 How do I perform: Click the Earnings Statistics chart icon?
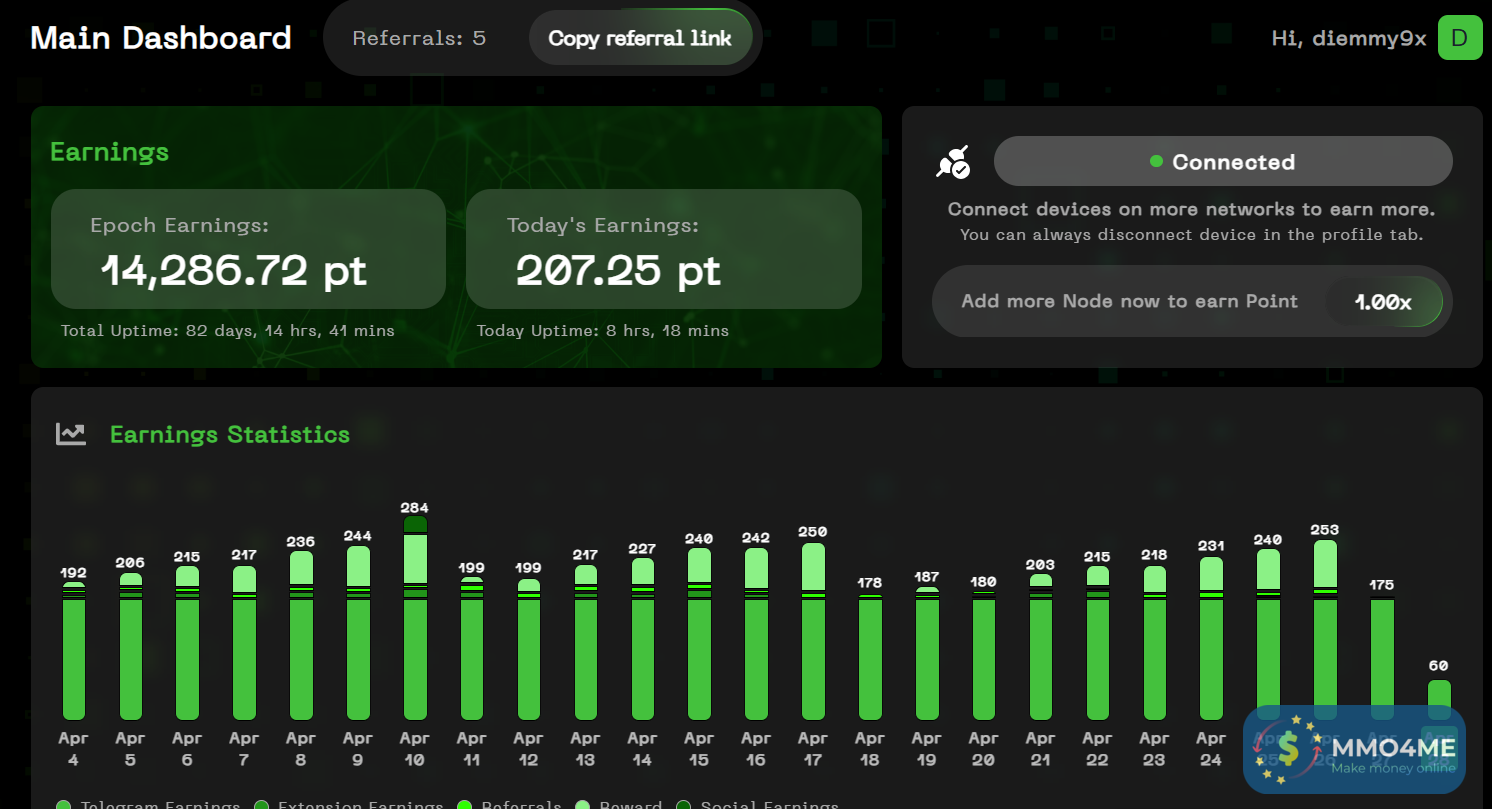tap(71, 434)
